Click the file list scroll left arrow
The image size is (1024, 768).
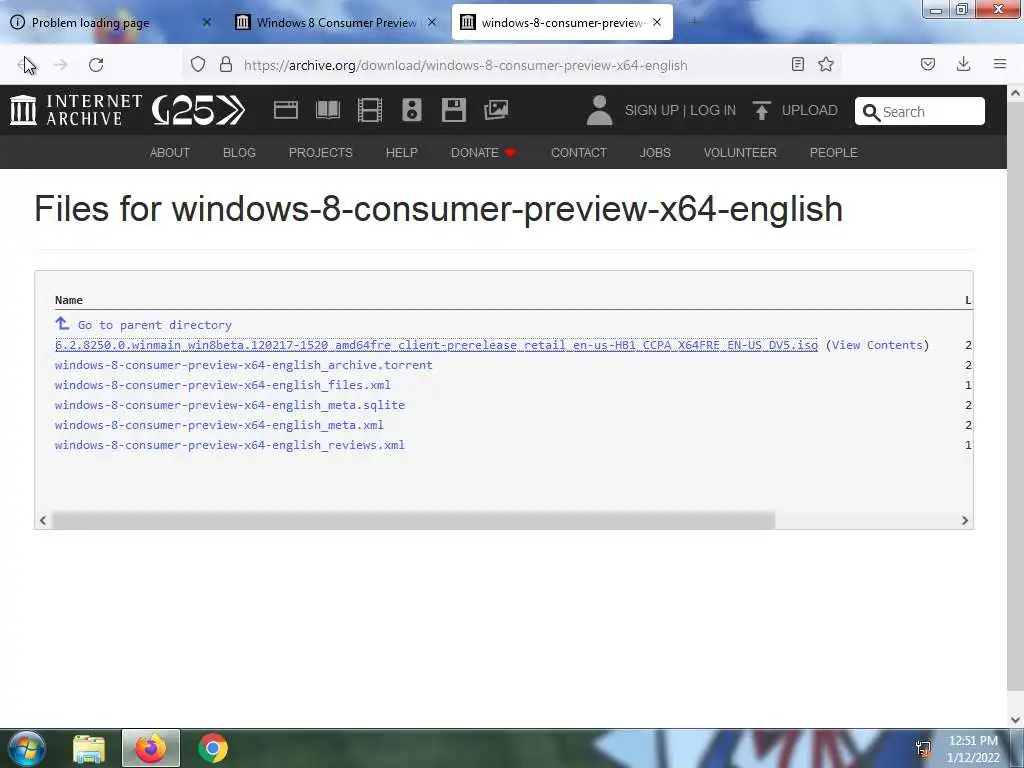coord(43,520)
